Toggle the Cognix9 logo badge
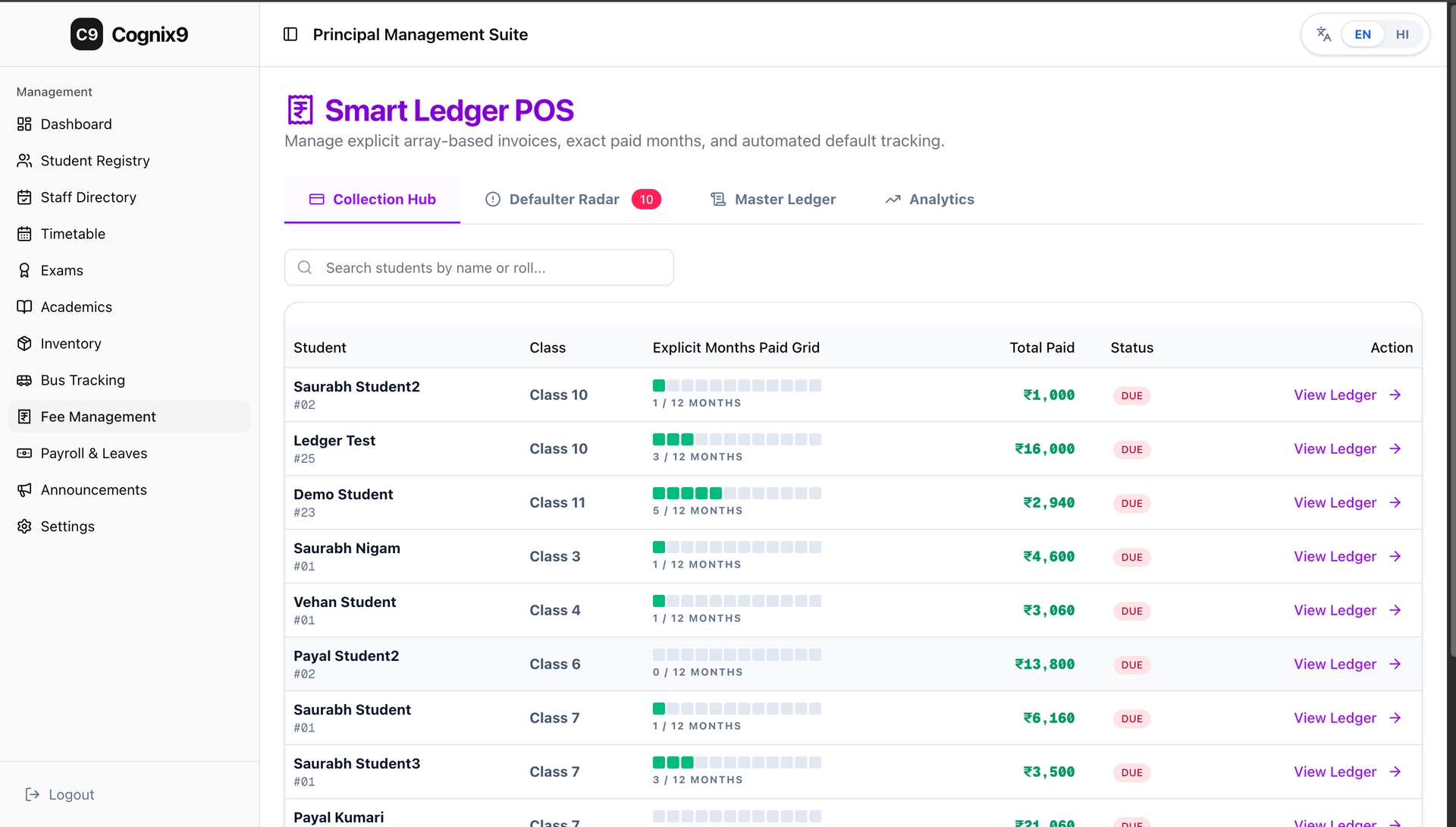Viewport: 1456px width, 827px height. coord(86,34)
